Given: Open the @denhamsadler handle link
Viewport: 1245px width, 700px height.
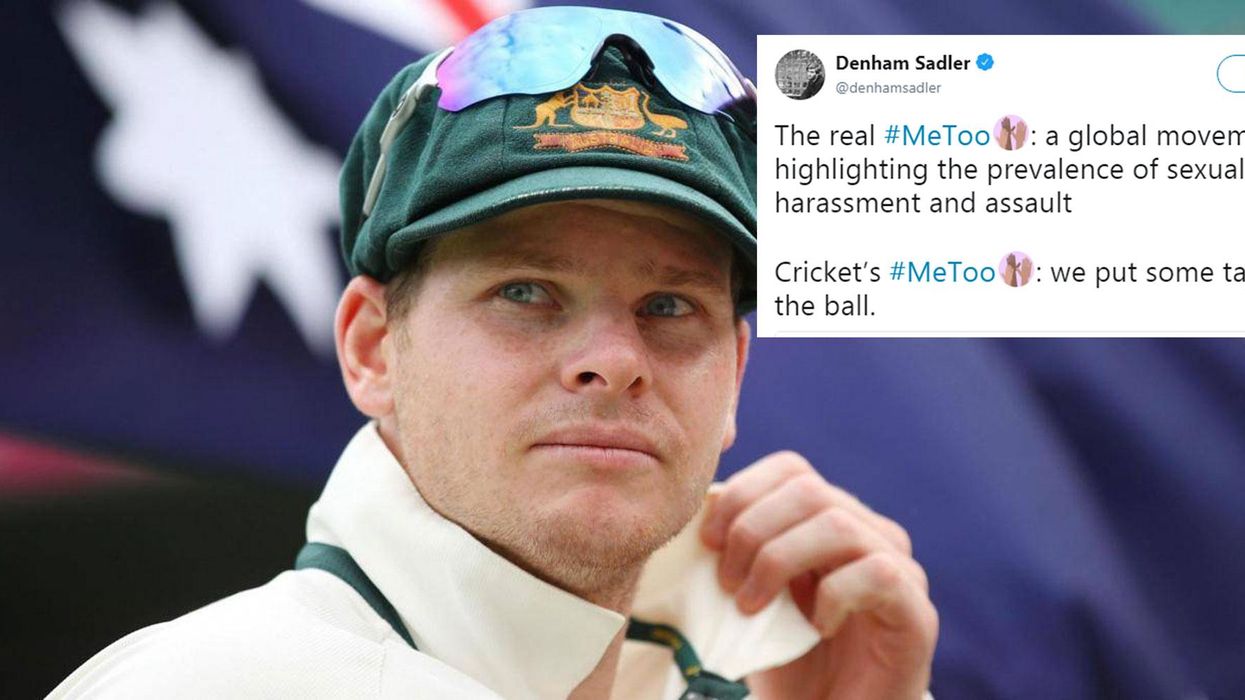Looking at the screenshot, I should click(x=888, y=88).
